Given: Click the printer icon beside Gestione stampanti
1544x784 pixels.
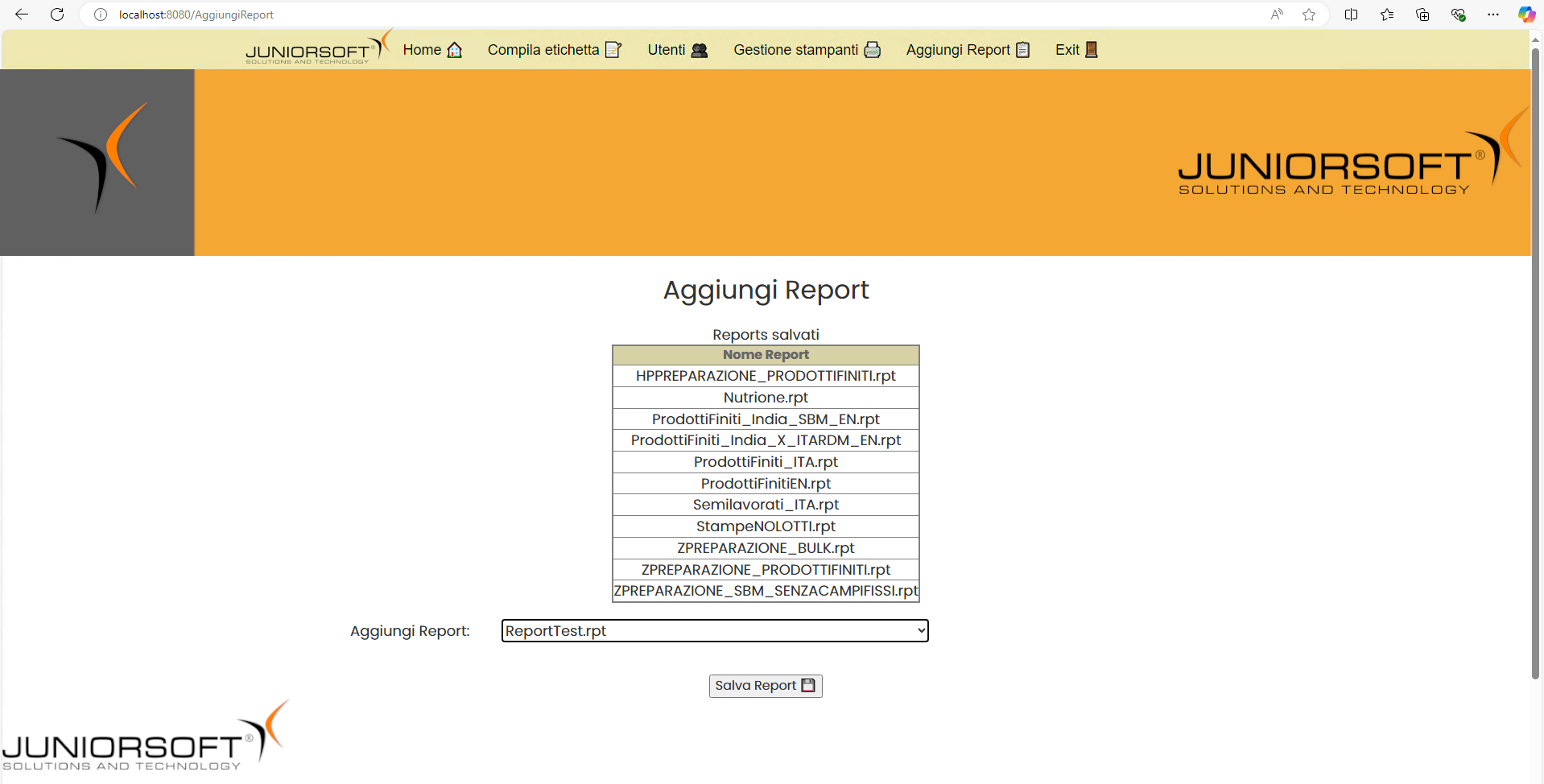Looking at the screenshot, I should click(x=872, y=50).
